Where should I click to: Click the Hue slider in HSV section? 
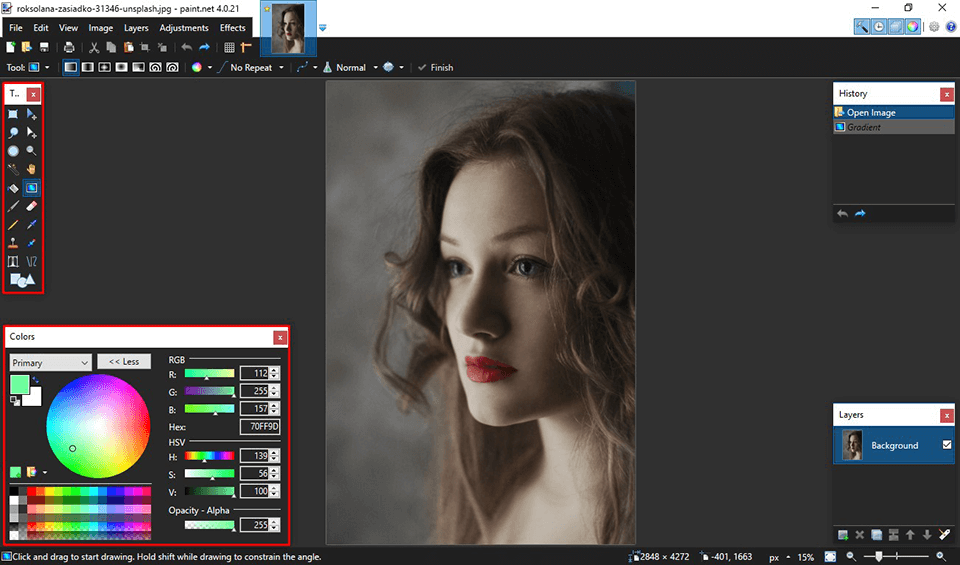click(x=208, y=456)
